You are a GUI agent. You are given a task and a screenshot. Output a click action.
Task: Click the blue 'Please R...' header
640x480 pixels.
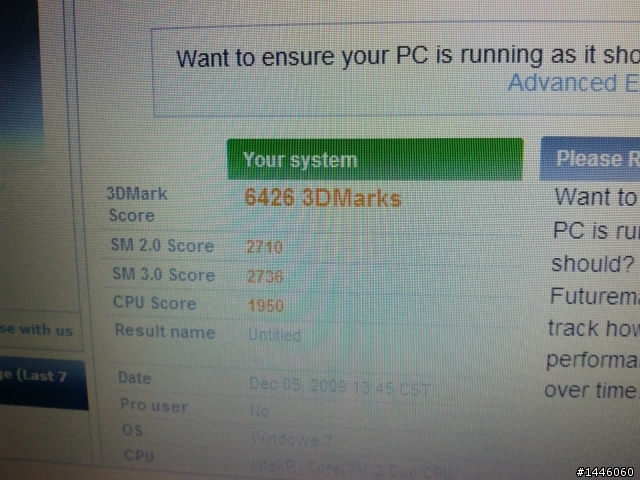[590, 159]
